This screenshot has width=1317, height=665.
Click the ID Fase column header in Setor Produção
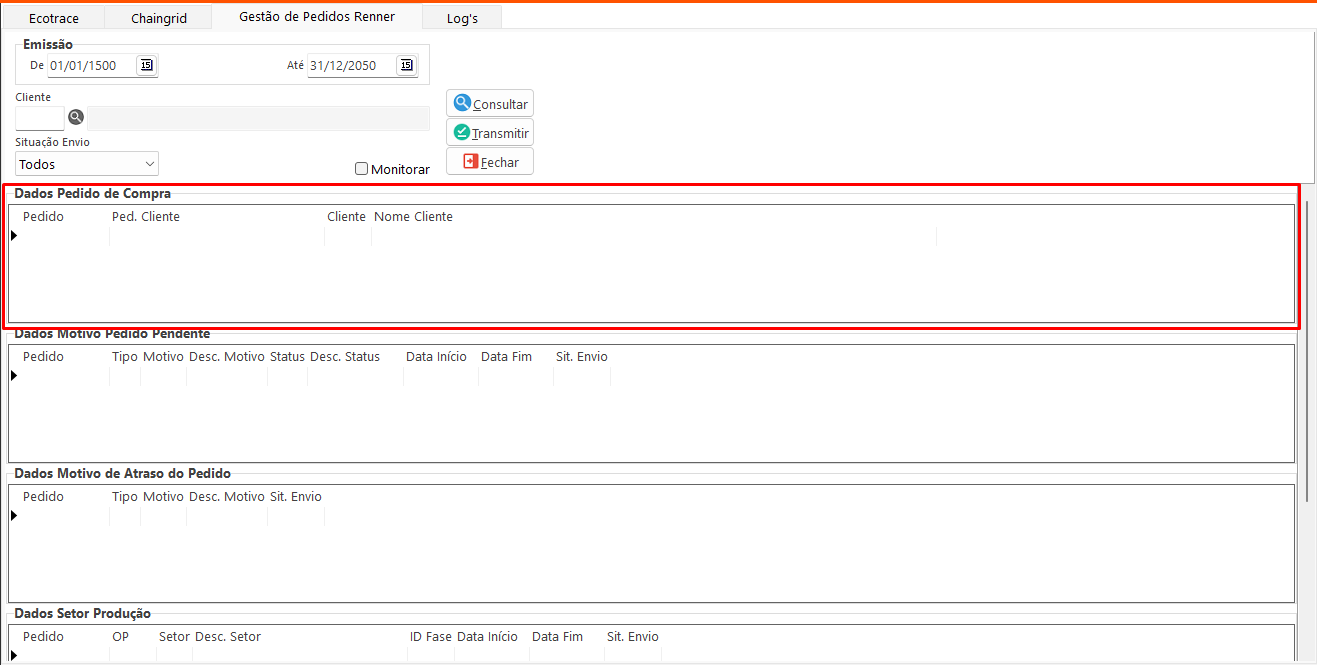[x=430, y=637]
